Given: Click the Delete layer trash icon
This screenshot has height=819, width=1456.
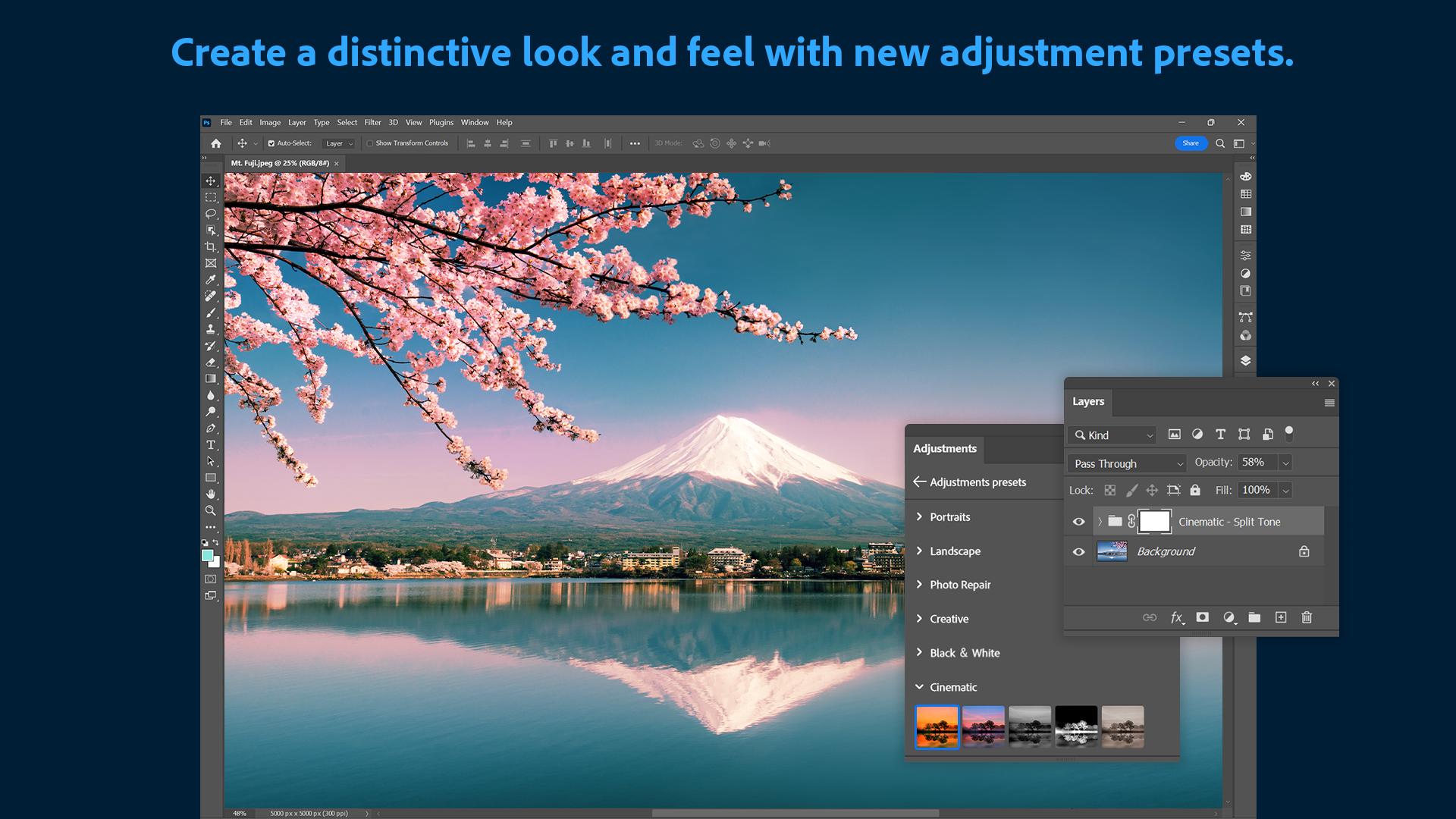Looking at the screenshot, I should 1307,618.
